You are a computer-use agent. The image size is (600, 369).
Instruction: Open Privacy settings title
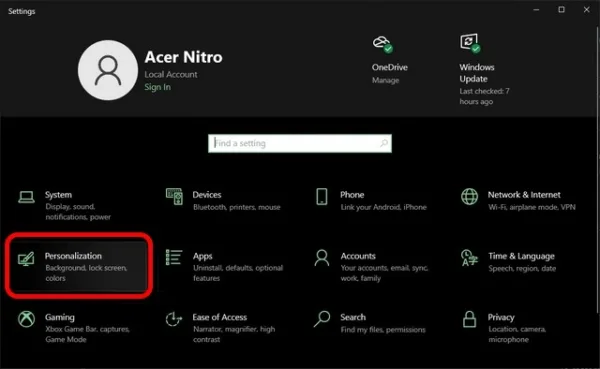pos(501,317)
